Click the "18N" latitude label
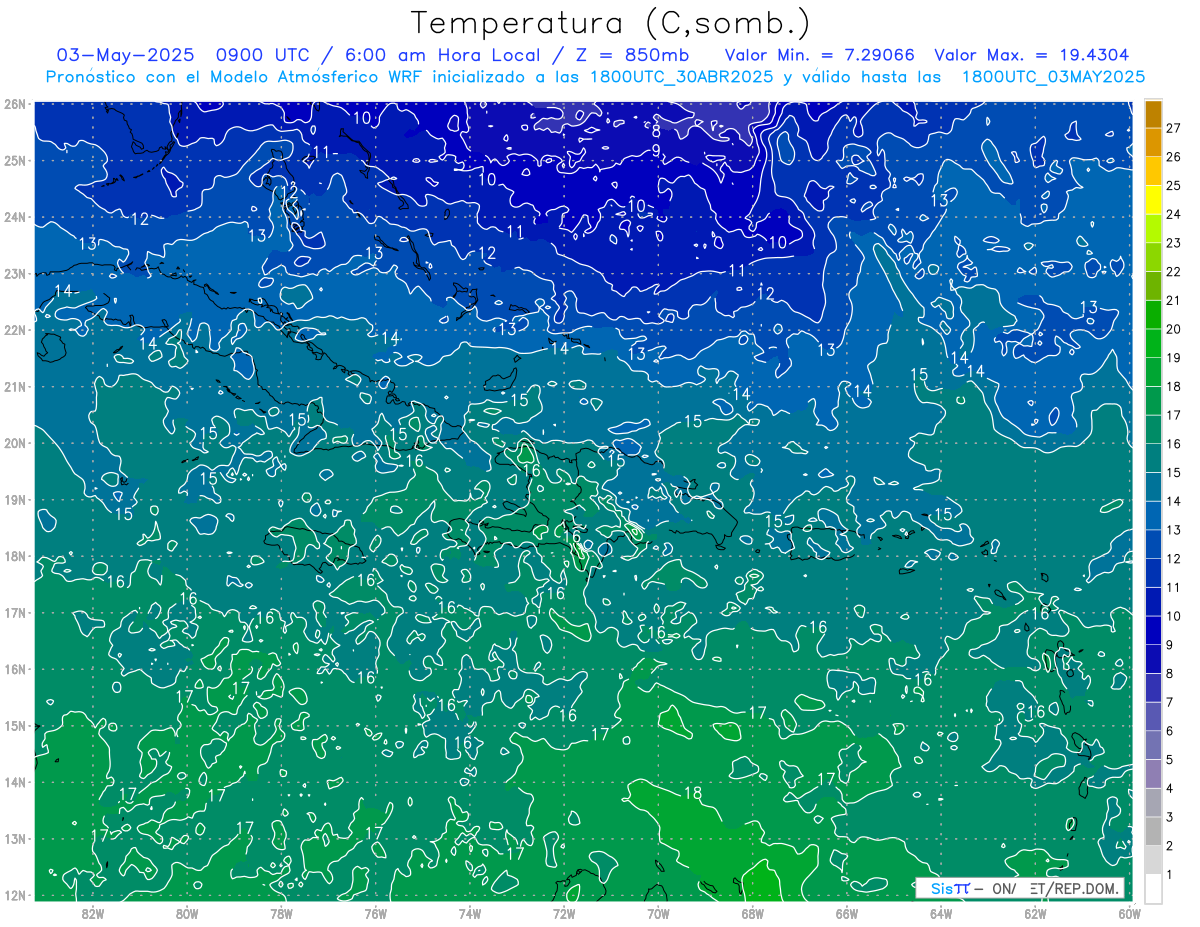Viewport: 1200px width, 927px height. tap(14, 556)
